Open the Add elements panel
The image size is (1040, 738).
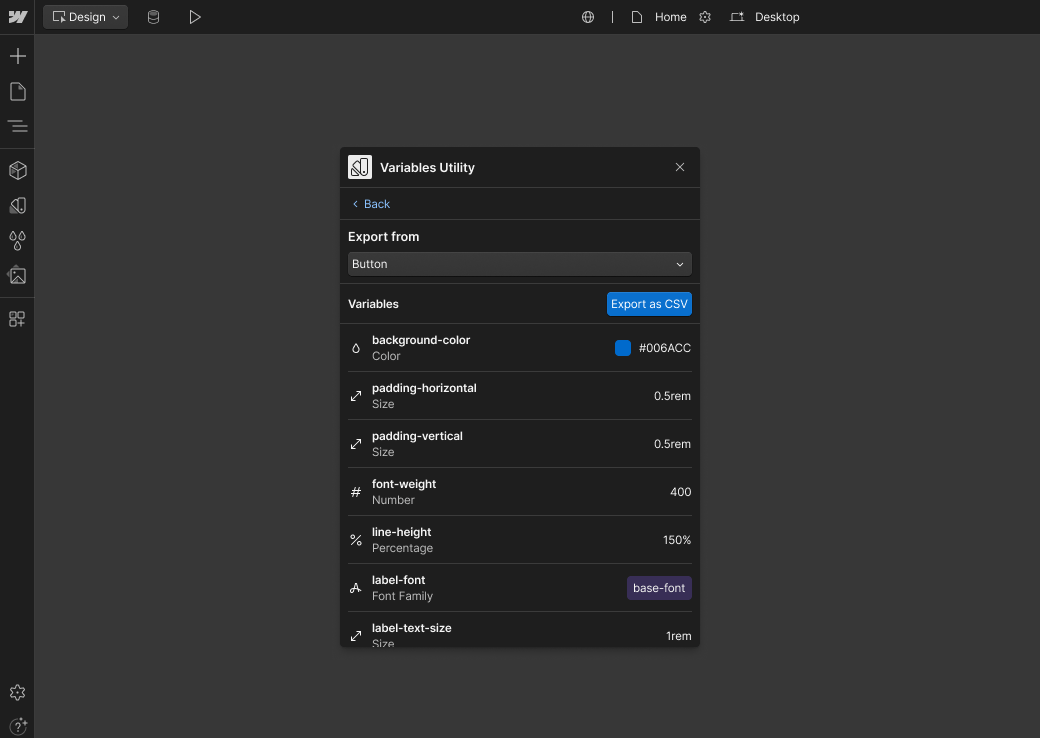tap(18, 56)
